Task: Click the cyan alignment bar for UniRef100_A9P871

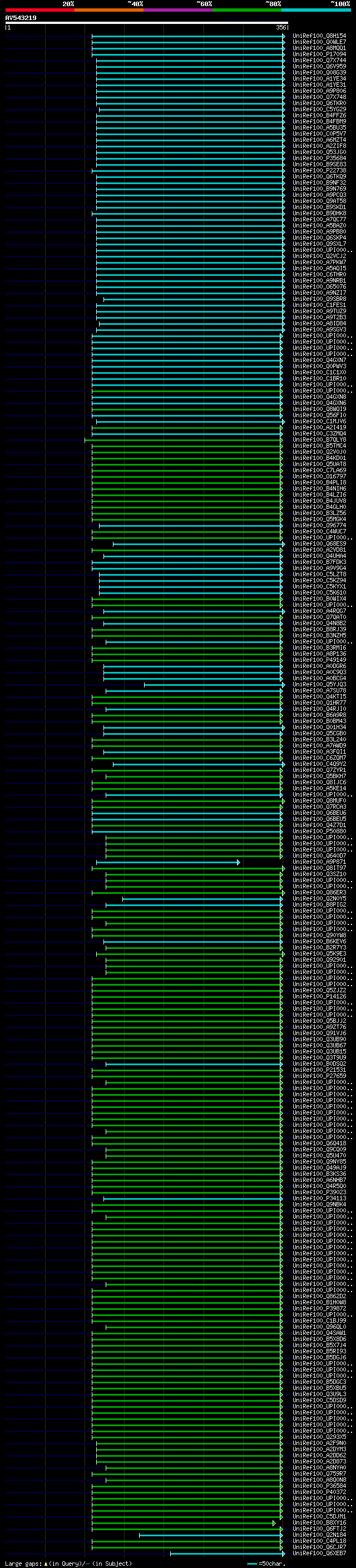Action: tap(168, 862)
